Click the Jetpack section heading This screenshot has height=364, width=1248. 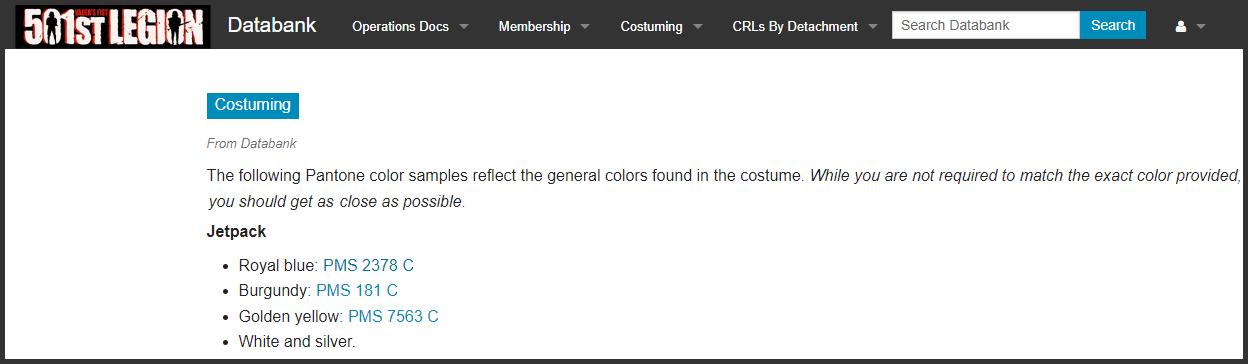pos(236,232)
